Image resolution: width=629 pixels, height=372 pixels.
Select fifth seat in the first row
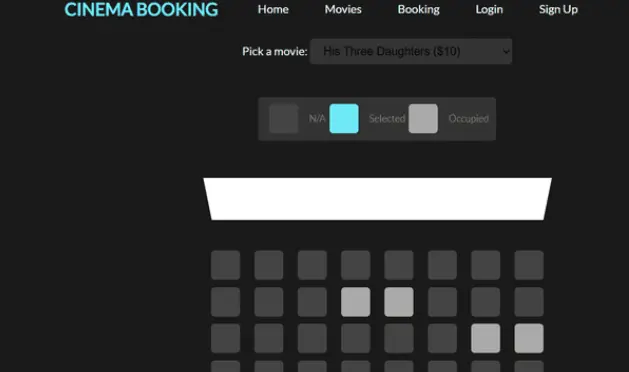coord(399,265)
